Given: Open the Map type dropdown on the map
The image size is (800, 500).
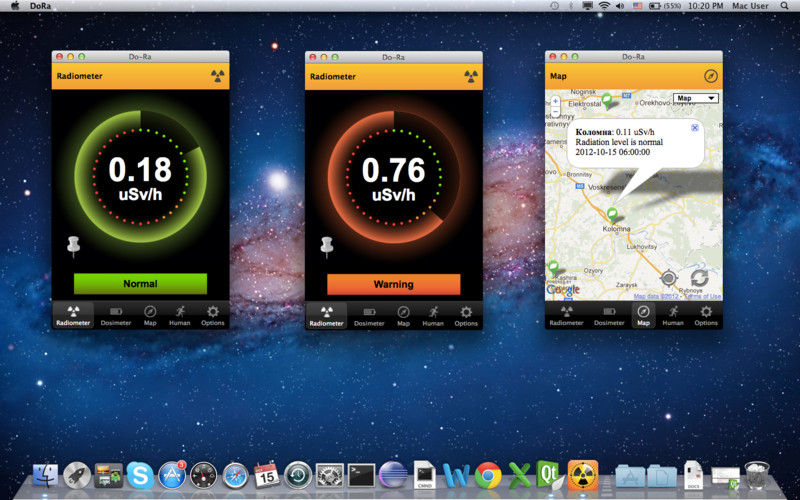Looking at the screenshot, I should [695, 98].
